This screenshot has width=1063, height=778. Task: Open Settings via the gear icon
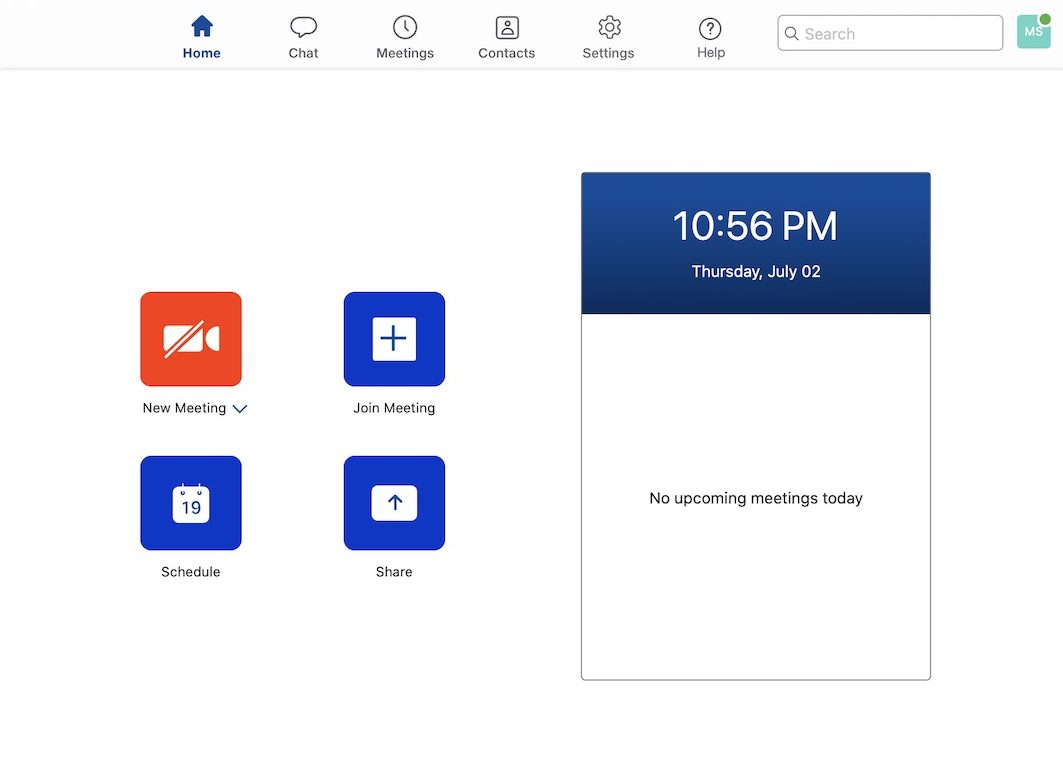pyautogui.click(x=609, y=28)
